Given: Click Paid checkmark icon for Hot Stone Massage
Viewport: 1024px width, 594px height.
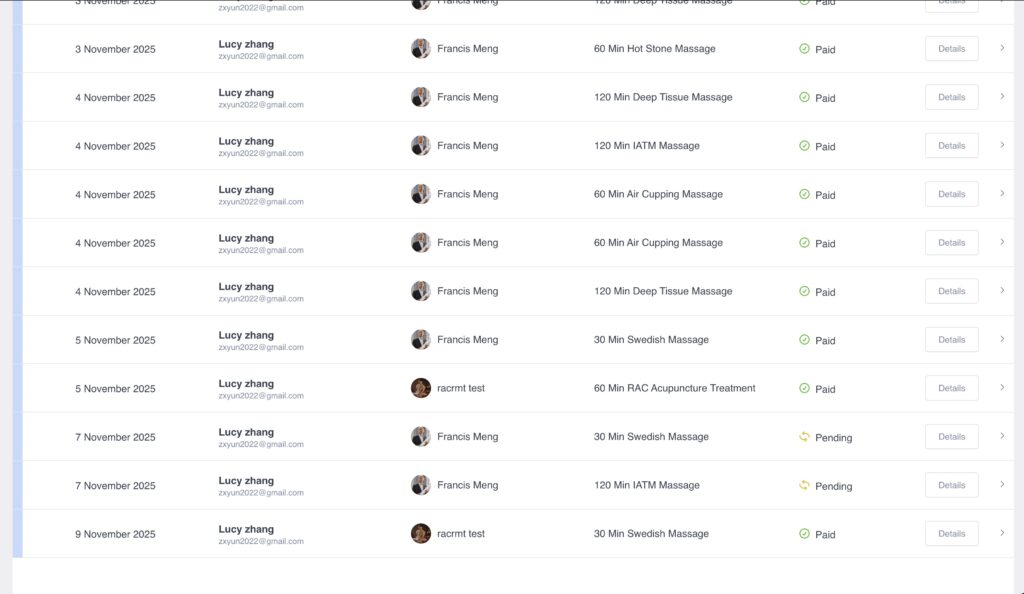Looking at the screenshot, I should [804, 49].
